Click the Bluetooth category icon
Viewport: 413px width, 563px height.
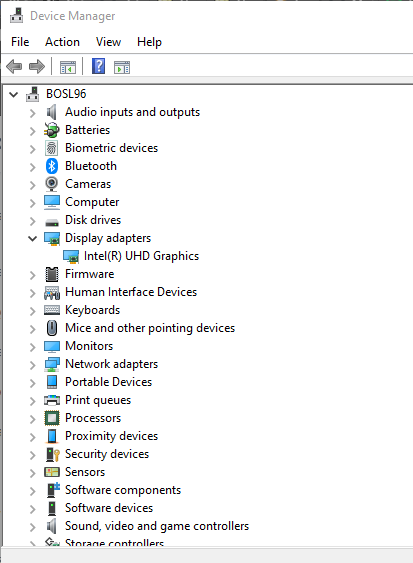(52, 166)
